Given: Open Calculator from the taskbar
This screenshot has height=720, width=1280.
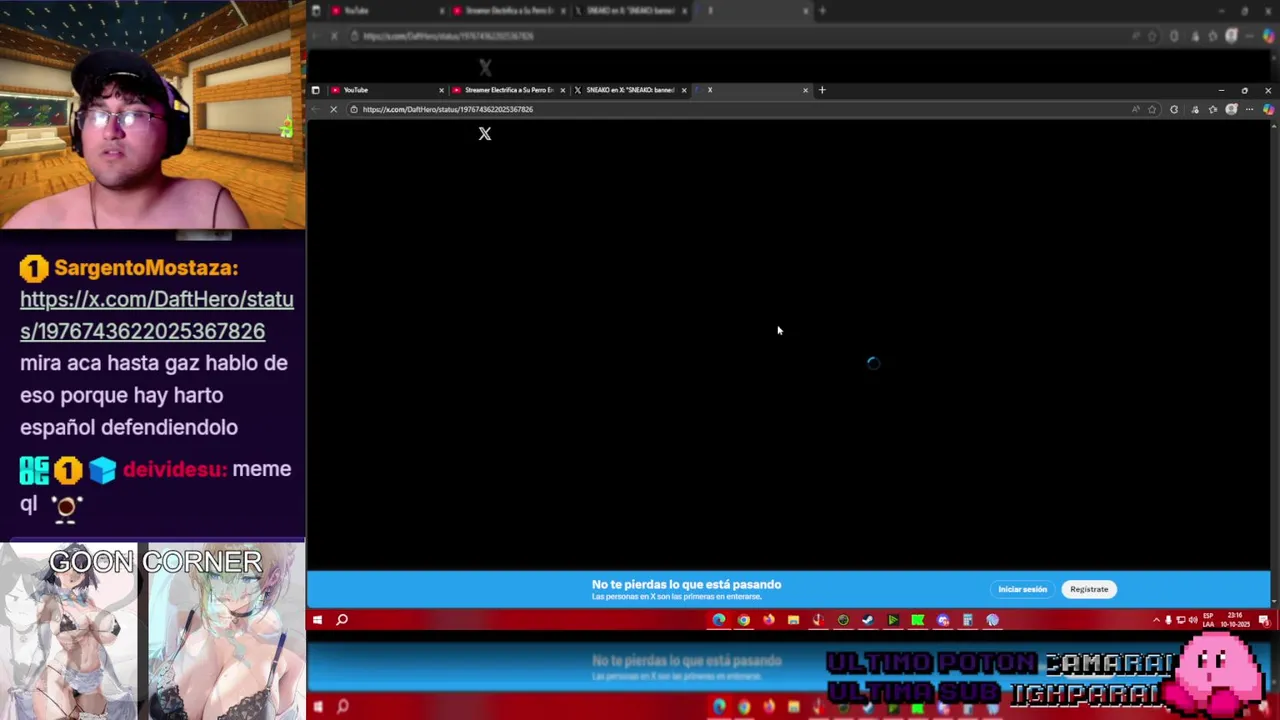Looking at the screenshot, I should tap(968, 620).
